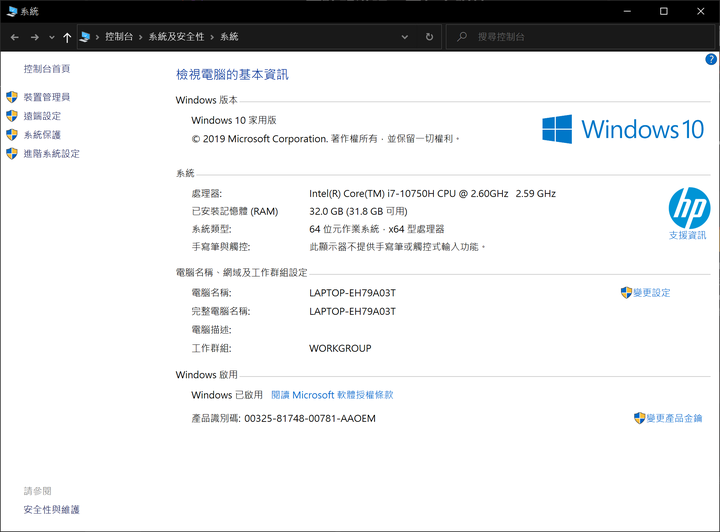The height and width of the screenshot is (532, 720).
Task: Open 裝置管理員 link
Action: pyautogui.click(x=47, y=97)
